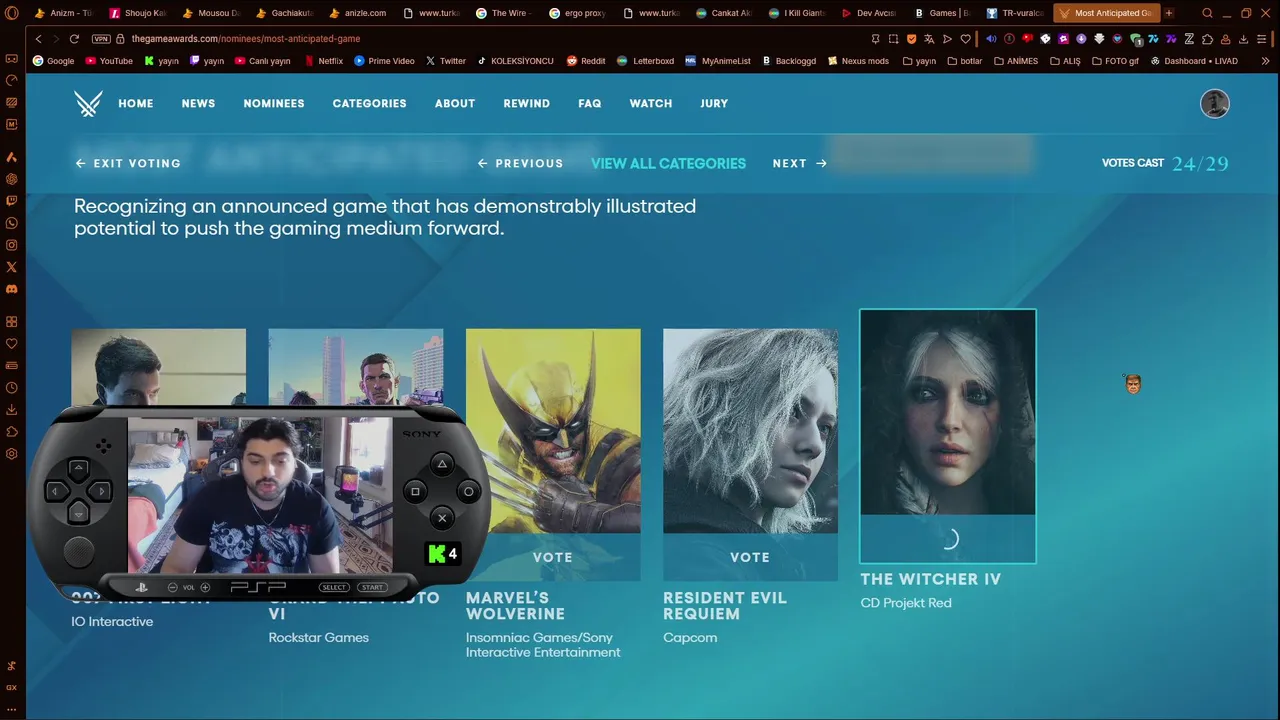Image resolution: width=1280 pixels, height=720 pixels.
Task: Open the NOMINEES menu item
Action: (x=274, y=104)
